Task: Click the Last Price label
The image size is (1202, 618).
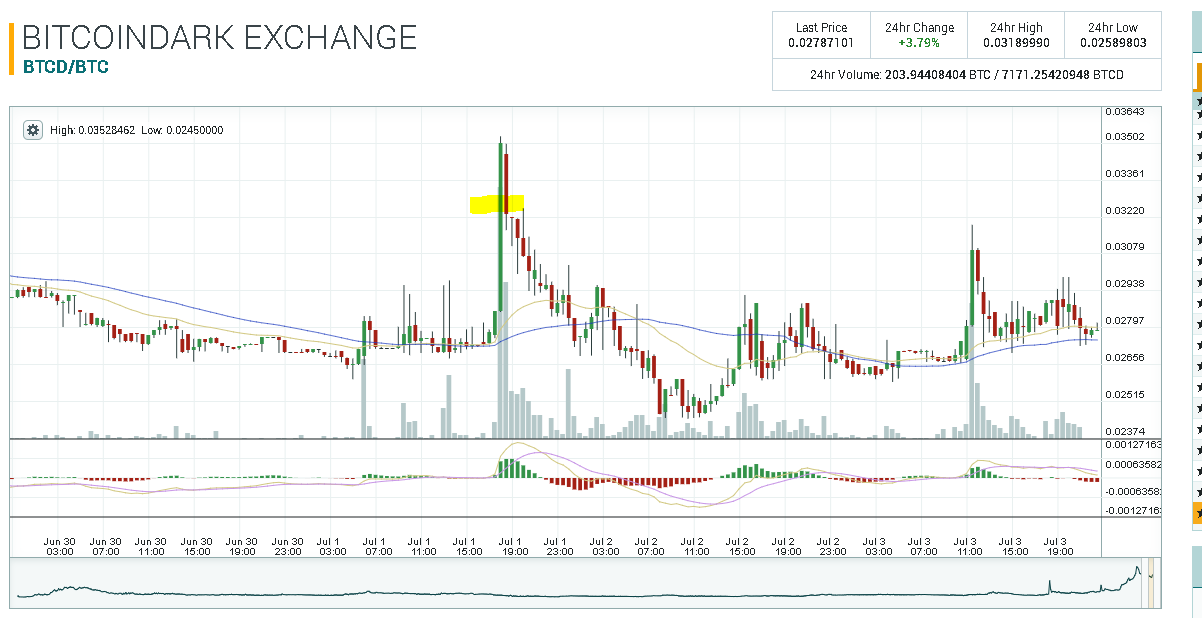Action: [x=821, y=28]
